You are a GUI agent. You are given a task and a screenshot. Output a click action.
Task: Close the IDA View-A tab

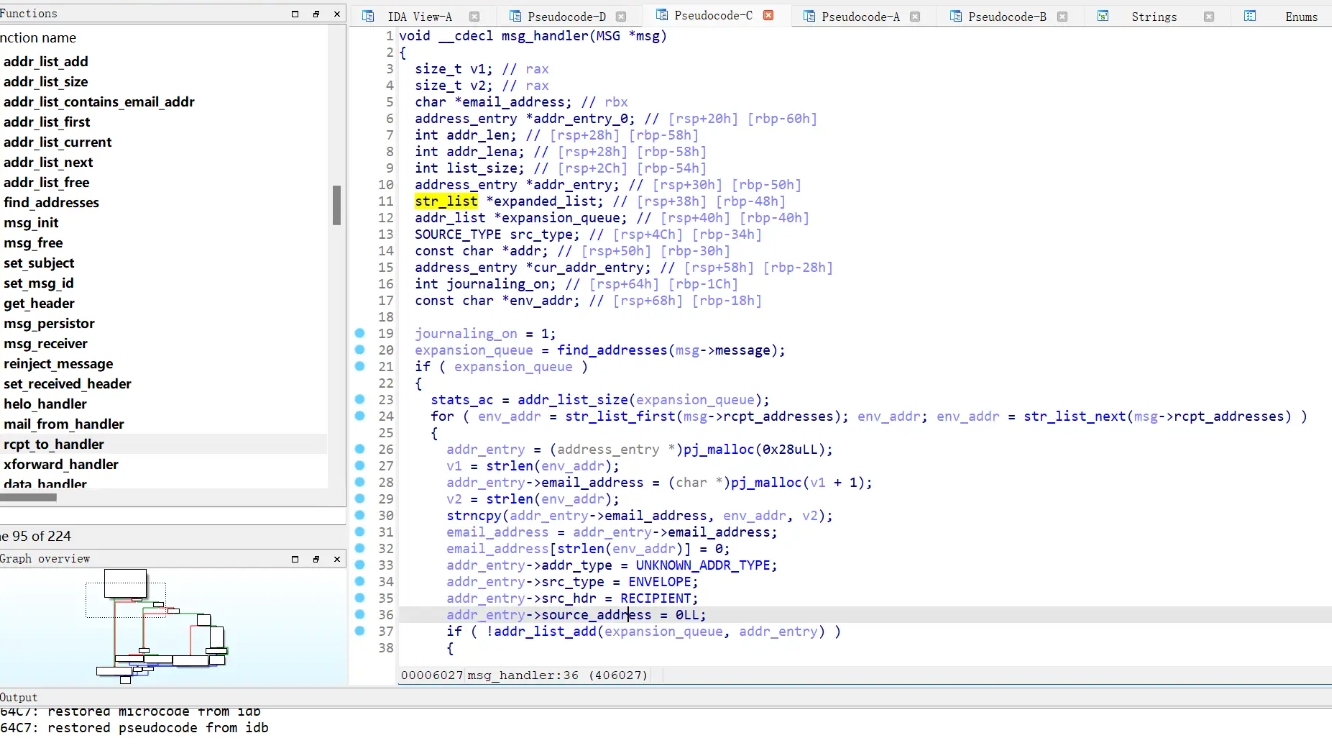pyautogui.click(x=474, y=17)
